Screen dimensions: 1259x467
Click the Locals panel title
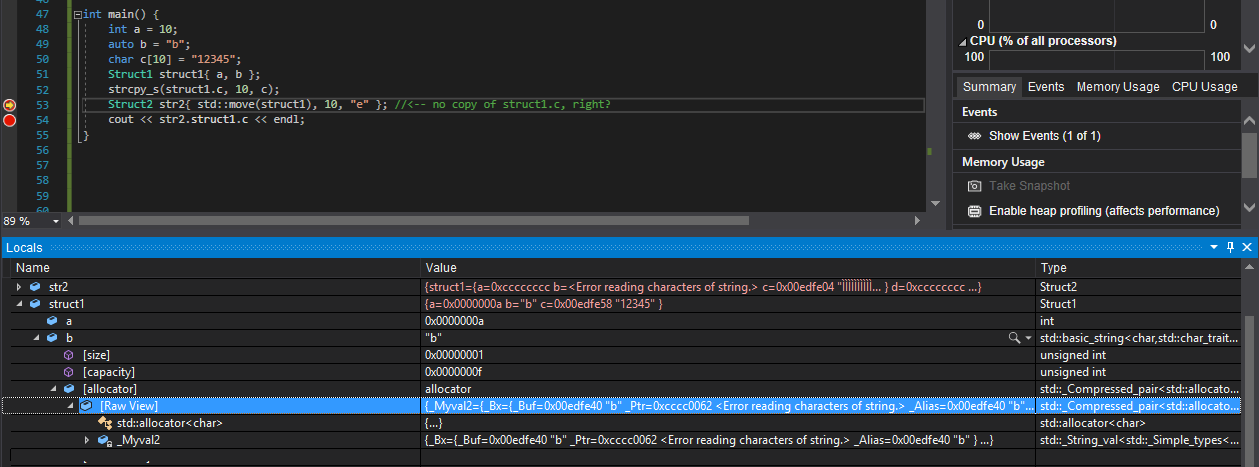(x=26, y=247)
